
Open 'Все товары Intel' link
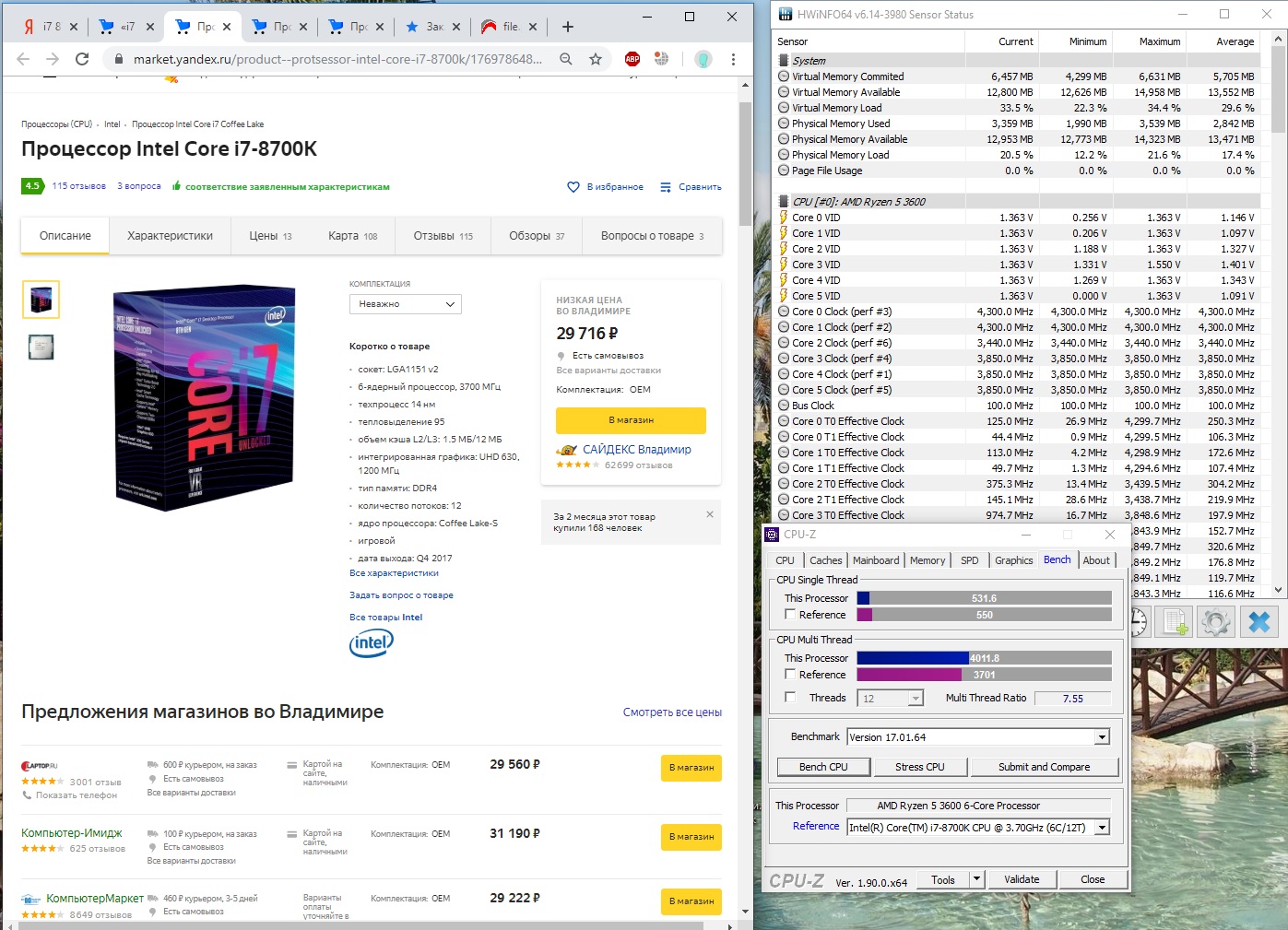(x=385, y=618)
